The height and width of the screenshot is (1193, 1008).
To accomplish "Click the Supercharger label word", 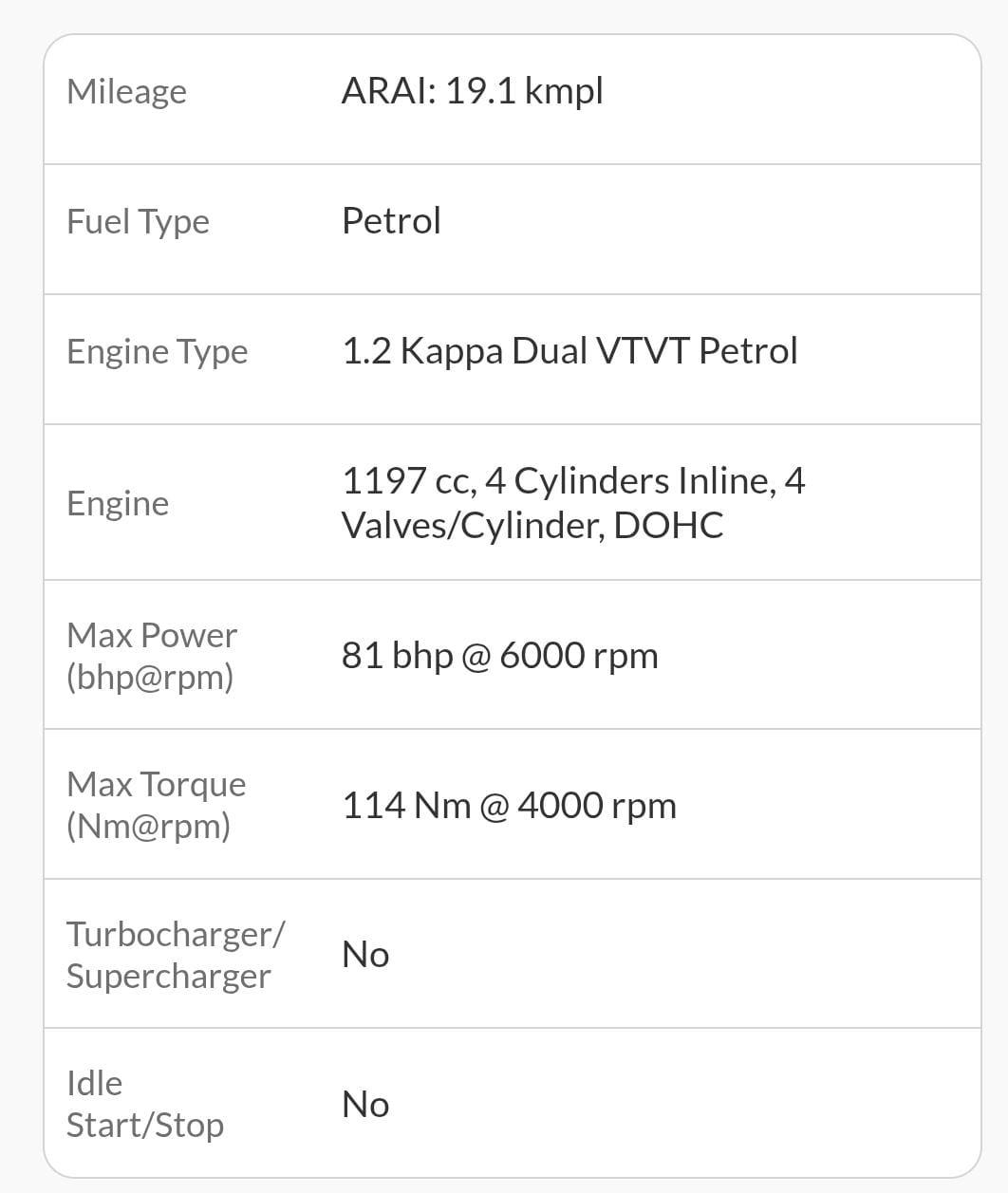I will pos(168,976).
